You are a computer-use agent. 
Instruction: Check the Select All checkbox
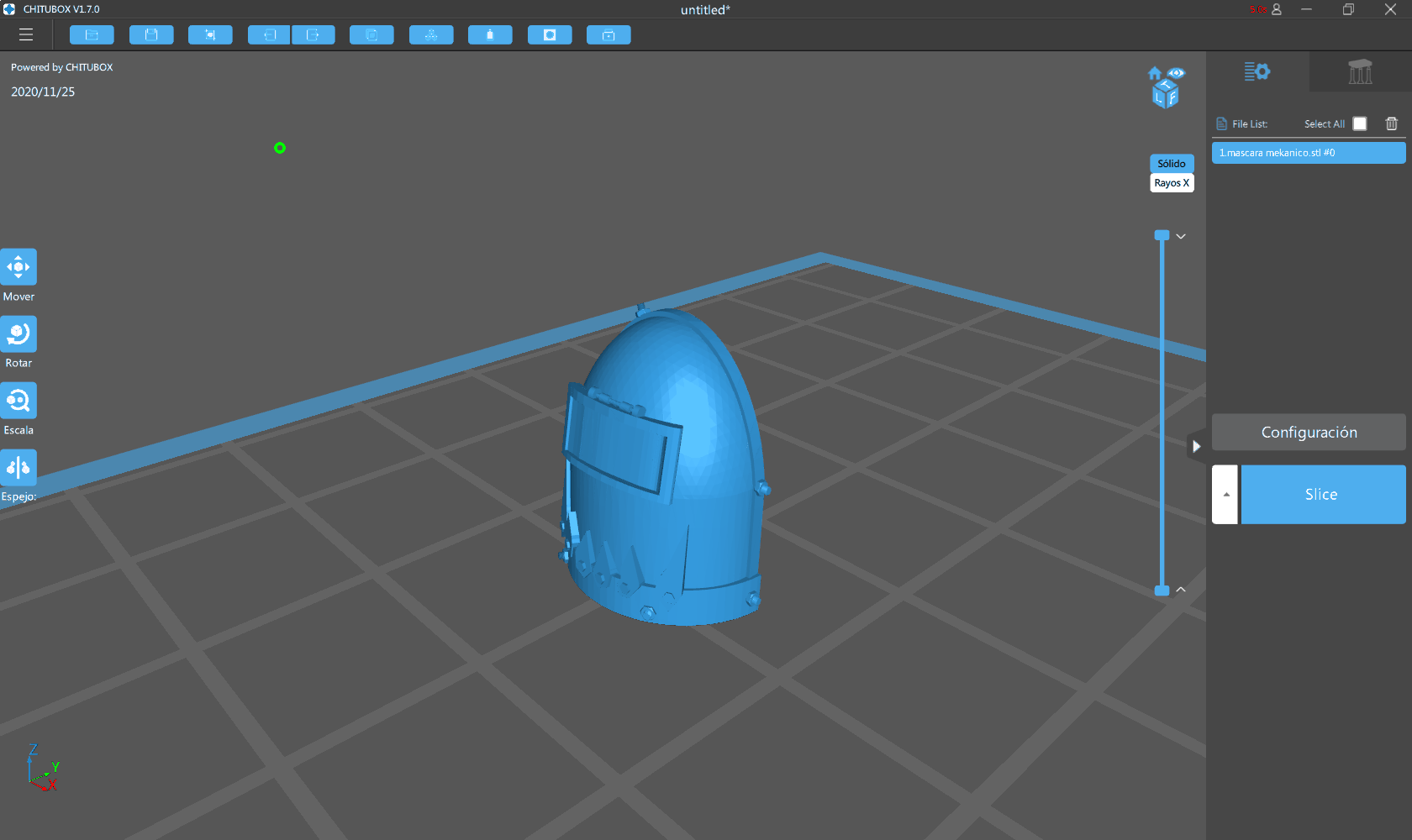click(1360, 123)
